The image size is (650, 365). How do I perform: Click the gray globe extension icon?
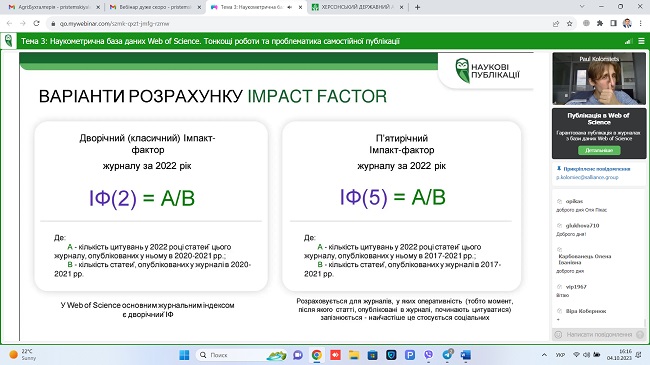(586, 24)
